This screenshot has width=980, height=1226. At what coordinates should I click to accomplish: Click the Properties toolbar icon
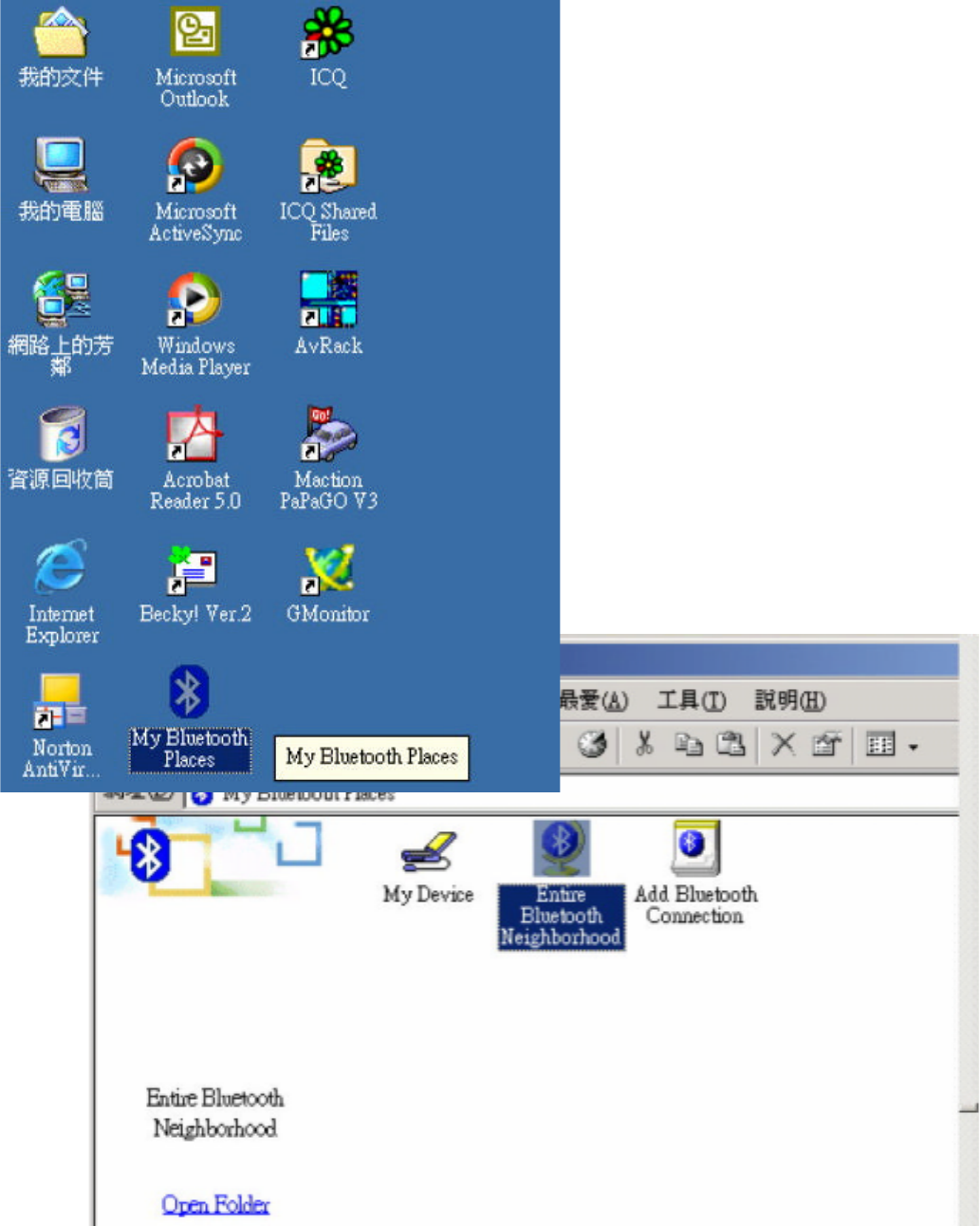tap(826, 745)
